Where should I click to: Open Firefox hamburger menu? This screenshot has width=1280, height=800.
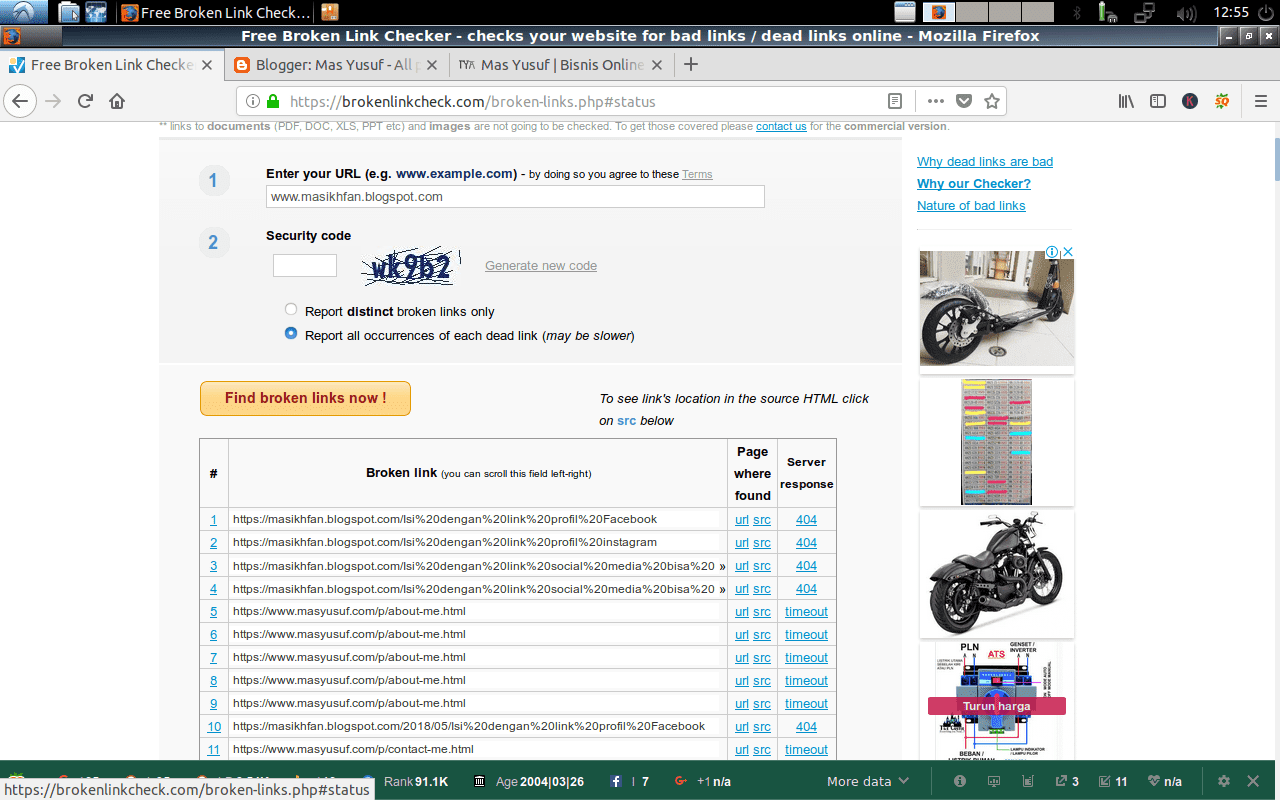1260,101
